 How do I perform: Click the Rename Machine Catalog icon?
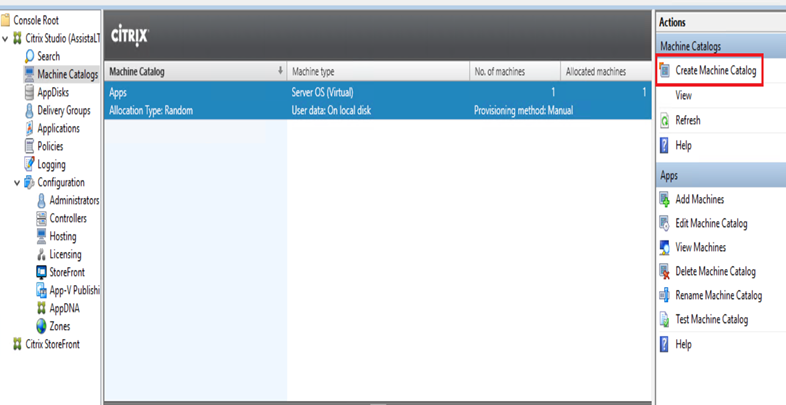click(x=665, y=296)
